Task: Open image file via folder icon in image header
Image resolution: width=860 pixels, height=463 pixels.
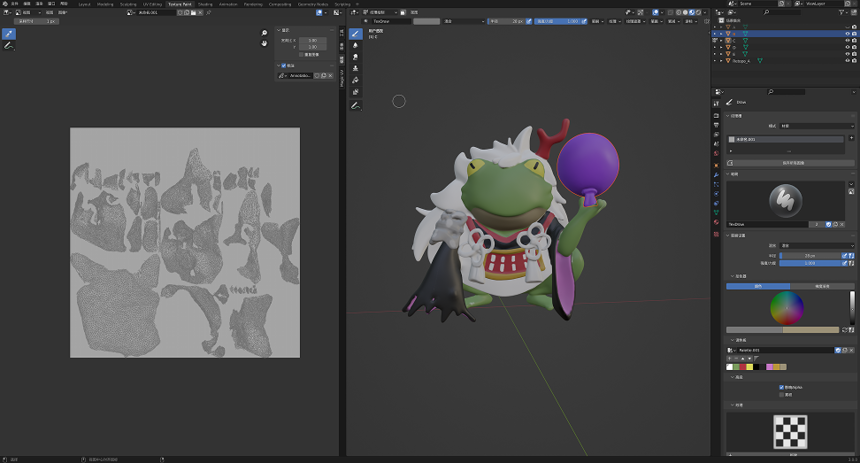Action: pos(193,12)
